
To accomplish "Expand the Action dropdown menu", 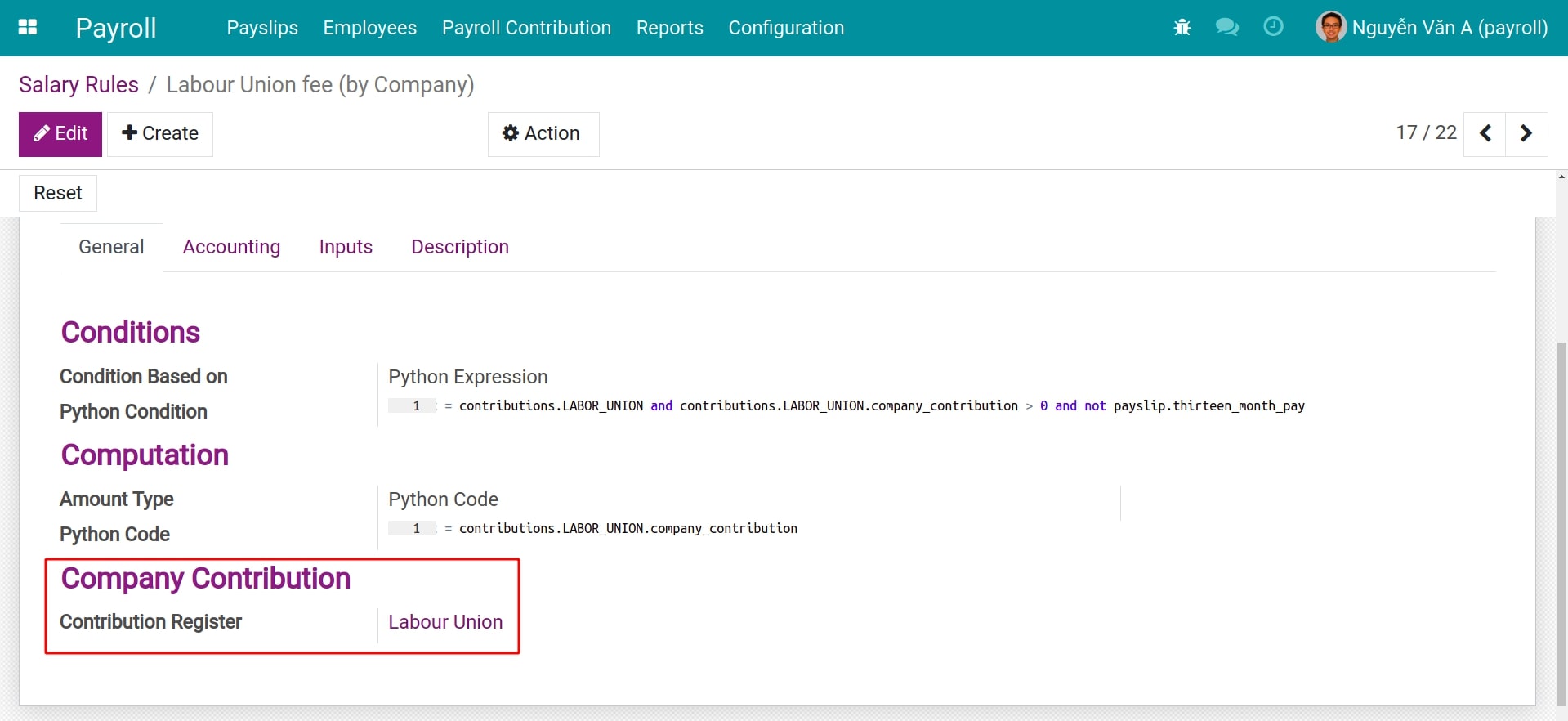I will pyautogui.click(x=543, y=134).
